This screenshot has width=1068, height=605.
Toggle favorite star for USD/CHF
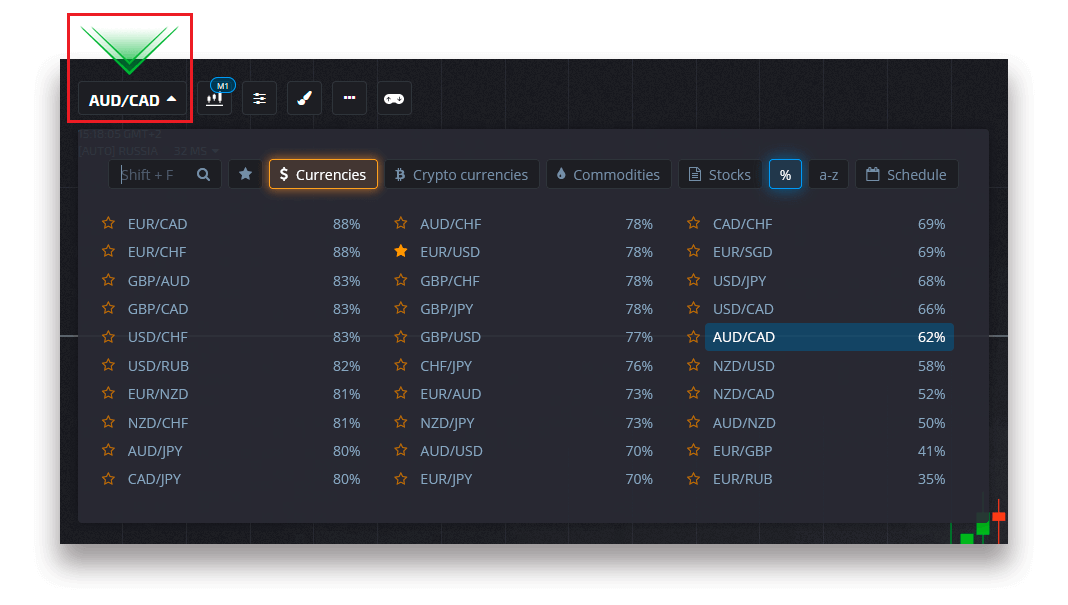[x=108, y=337]
